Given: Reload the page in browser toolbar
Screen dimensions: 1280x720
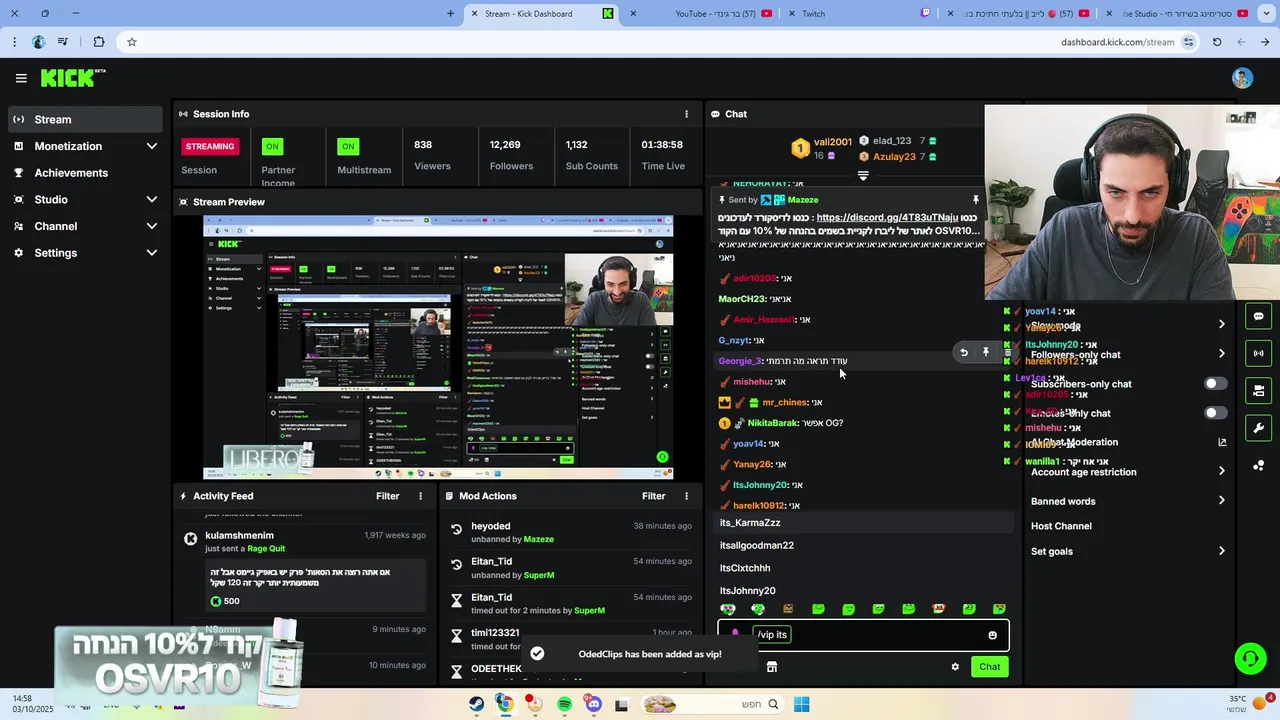Looking at the screenshot, I should point(1217,42).
